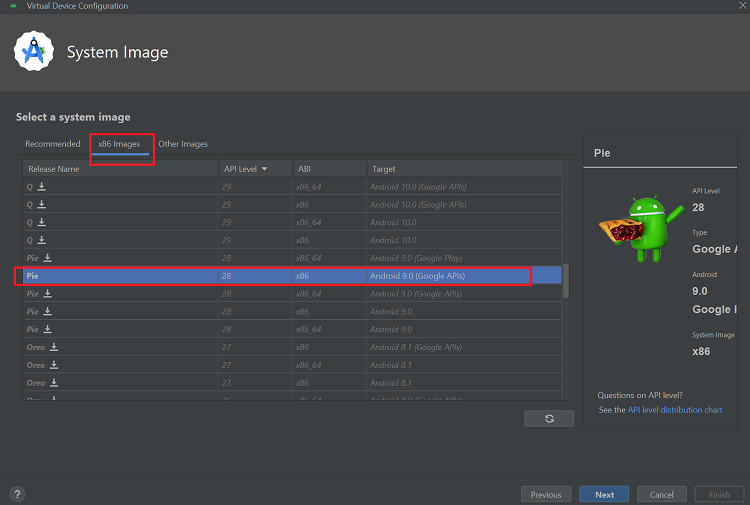This screenshot has width=750, height=505.
Task: Sort by API Level column arrow
Action: 265,169
